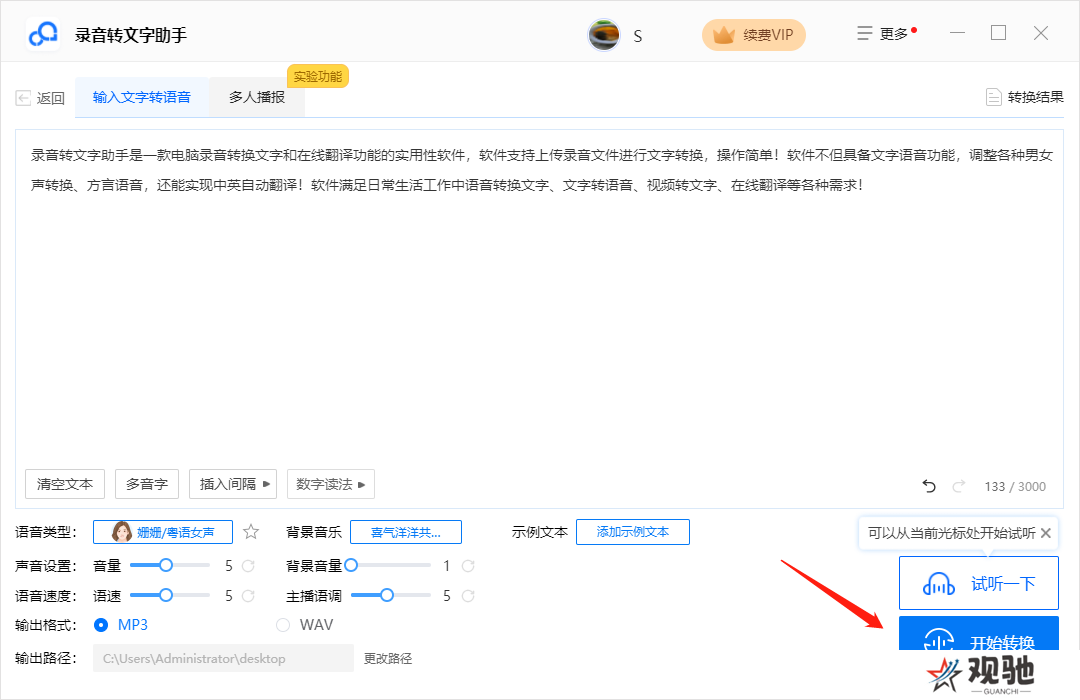The height and width of the screenshot is (700, 1080).
Task: Reset the 背景音量 value with reset icon
Action: pos(468,566)
